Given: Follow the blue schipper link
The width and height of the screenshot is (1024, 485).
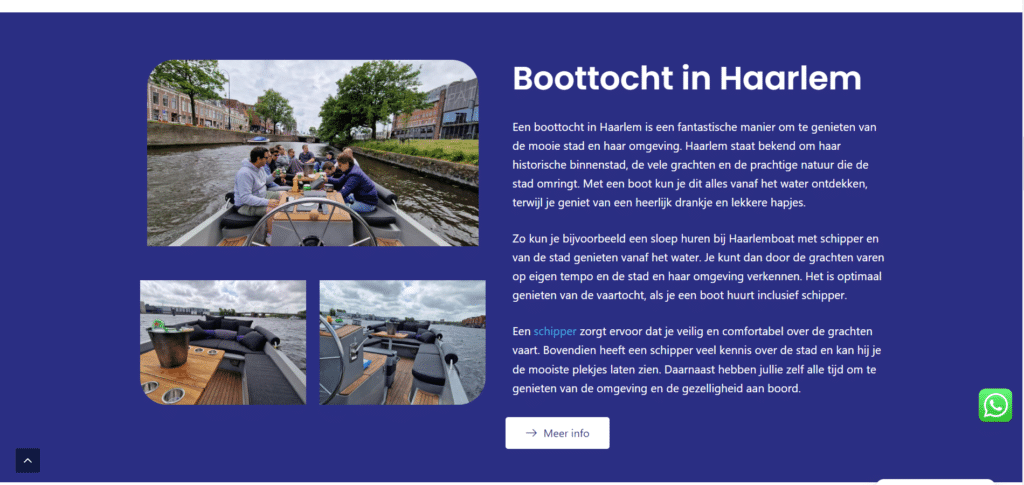Looking at the screenshot, I should tap(554, 330).
